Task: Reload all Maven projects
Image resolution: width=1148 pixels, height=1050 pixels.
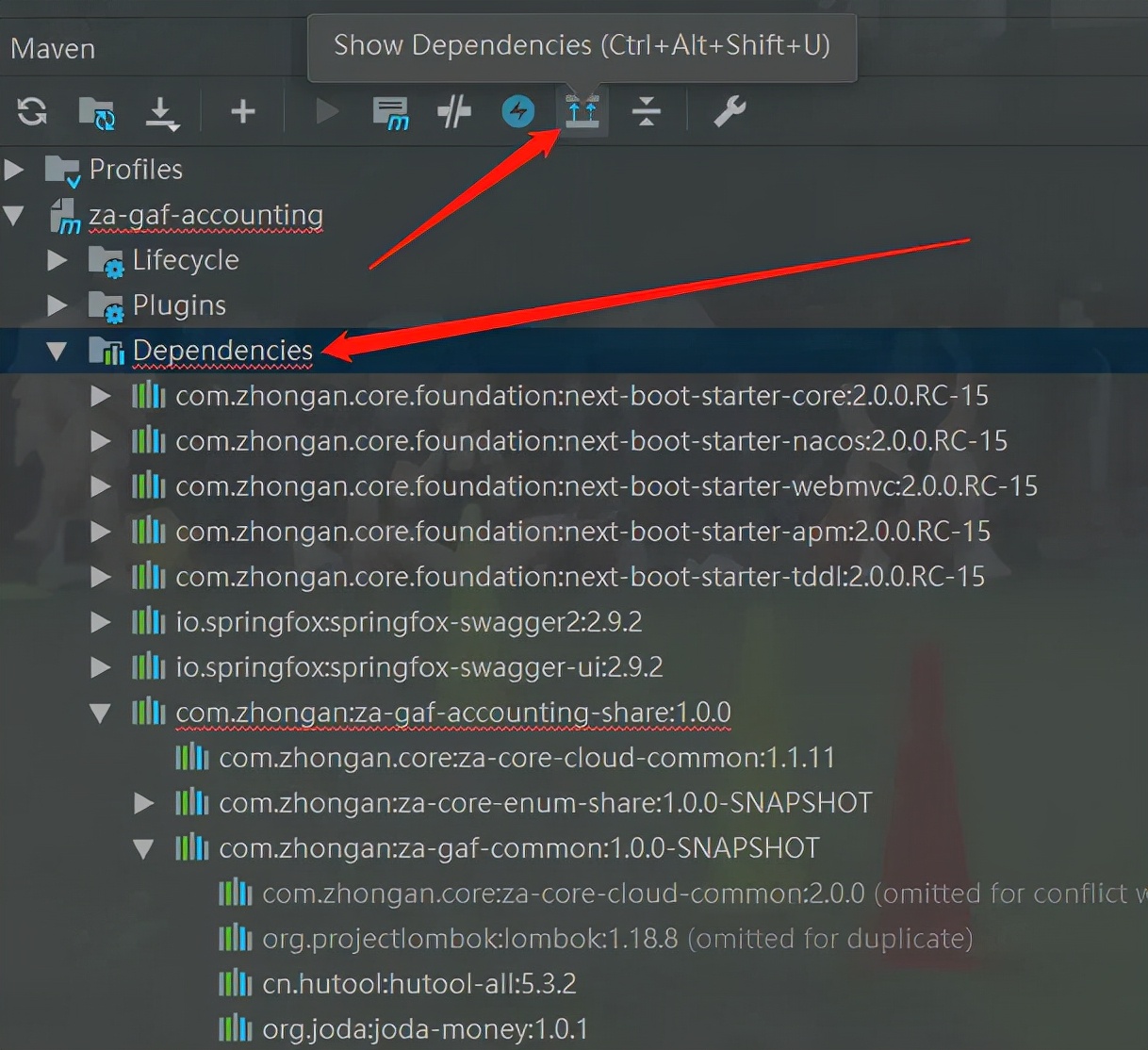Action: [x=31, y=111]
